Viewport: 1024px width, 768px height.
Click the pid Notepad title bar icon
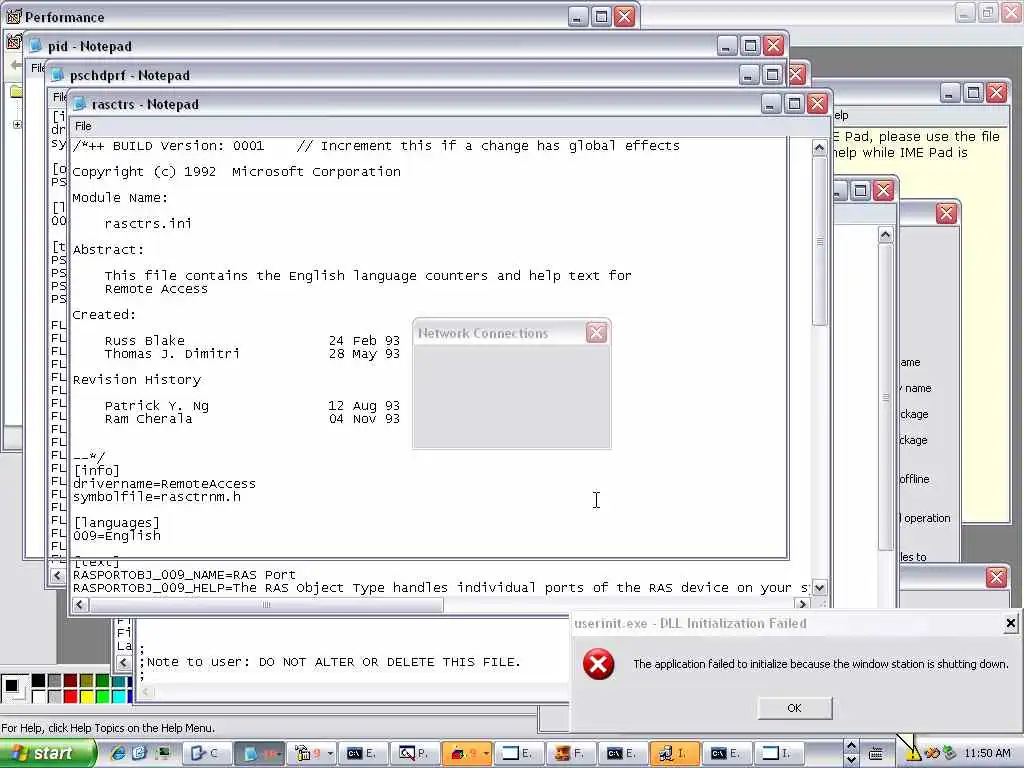point(35,46)
